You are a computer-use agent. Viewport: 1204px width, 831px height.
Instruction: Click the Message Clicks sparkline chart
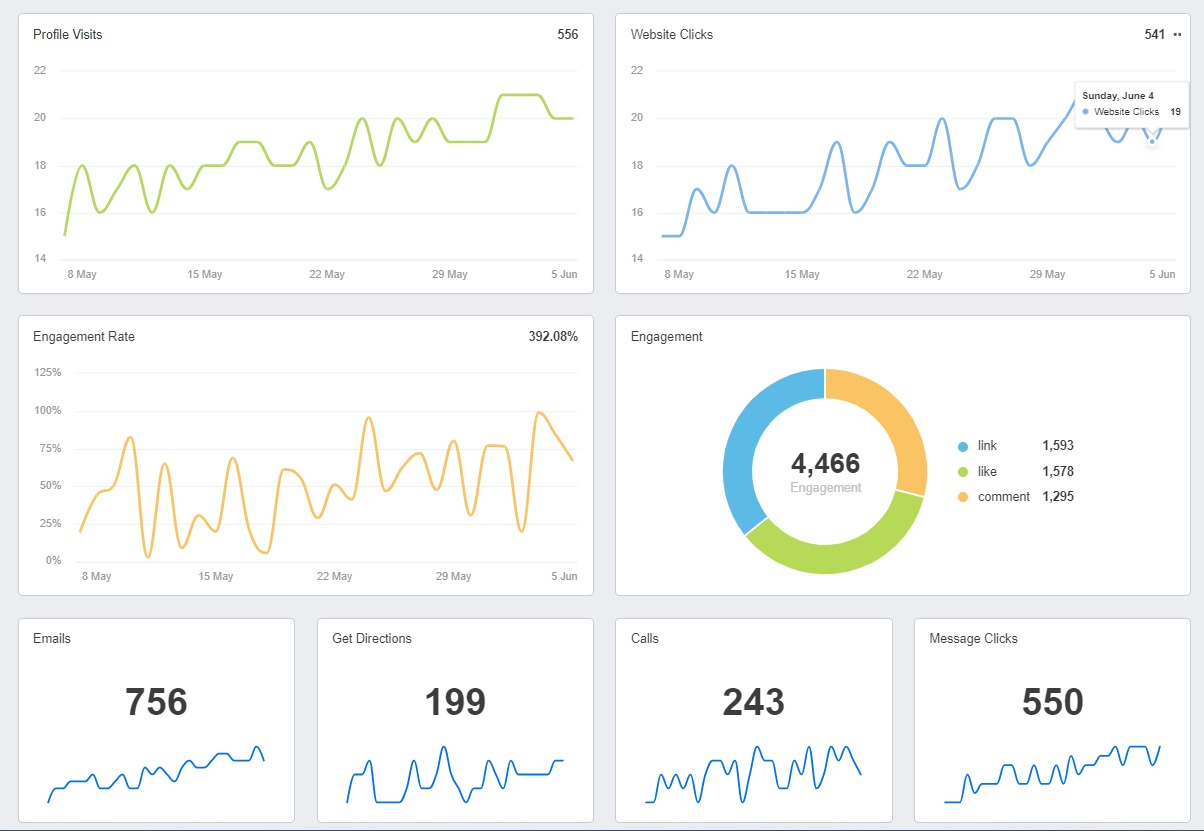tap(1052, 775)
